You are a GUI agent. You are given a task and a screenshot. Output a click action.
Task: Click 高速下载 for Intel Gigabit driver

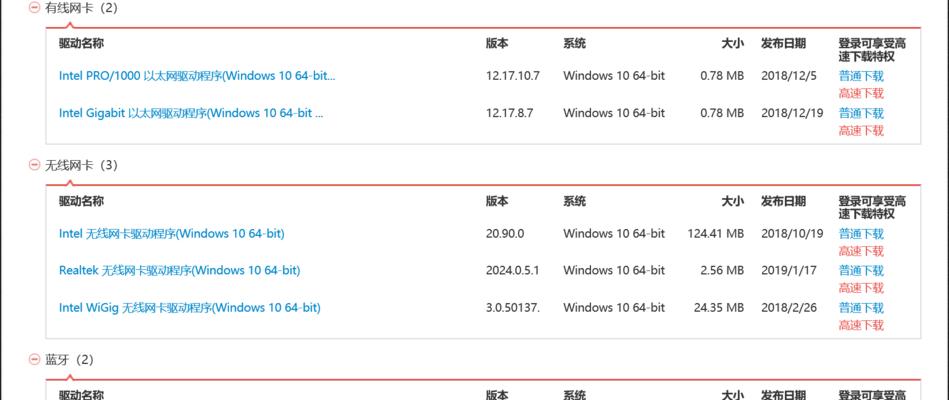861,130
